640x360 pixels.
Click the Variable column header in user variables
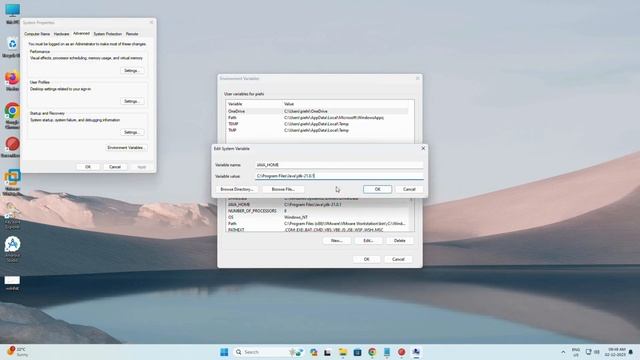tap(254, 104)
